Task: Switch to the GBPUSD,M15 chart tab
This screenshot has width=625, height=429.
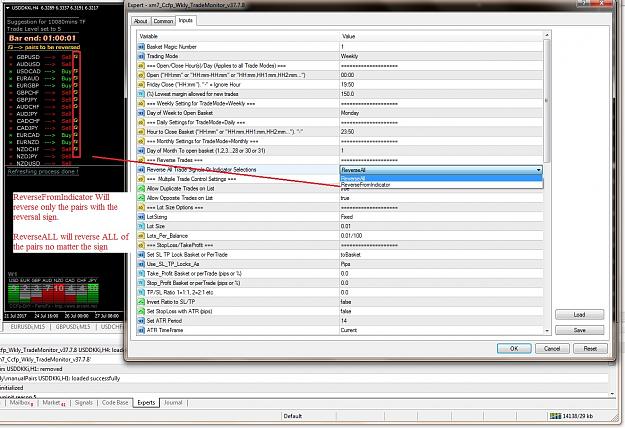Action: pos(73,327)
